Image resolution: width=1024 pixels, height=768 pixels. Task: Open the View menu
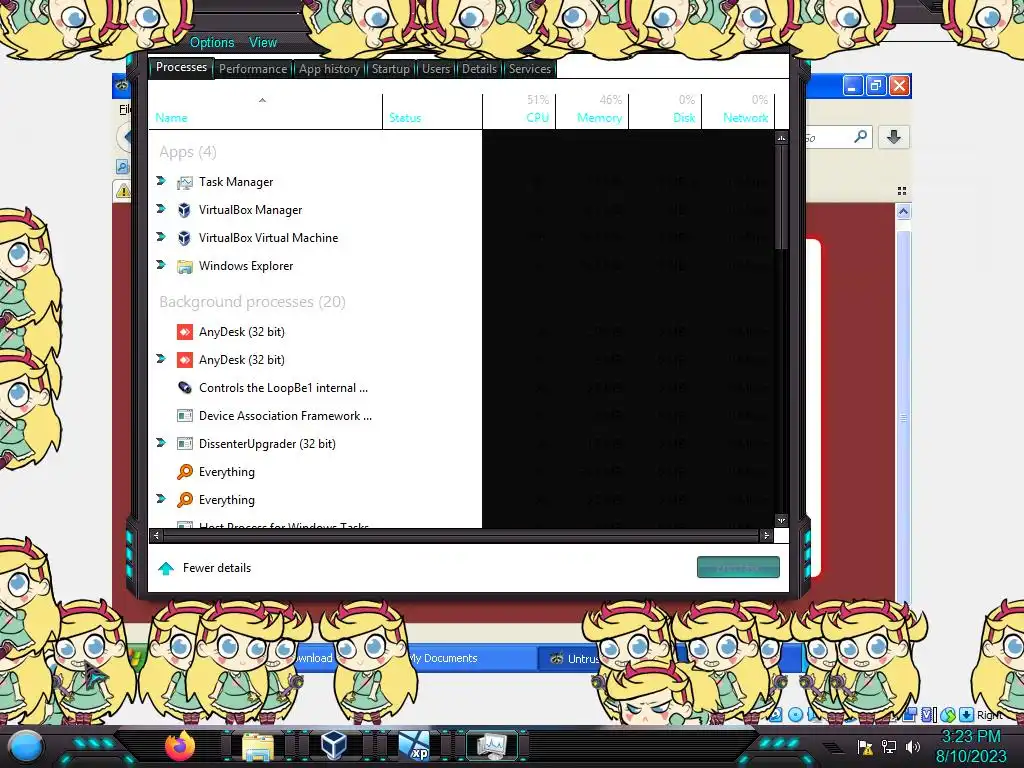263,42
